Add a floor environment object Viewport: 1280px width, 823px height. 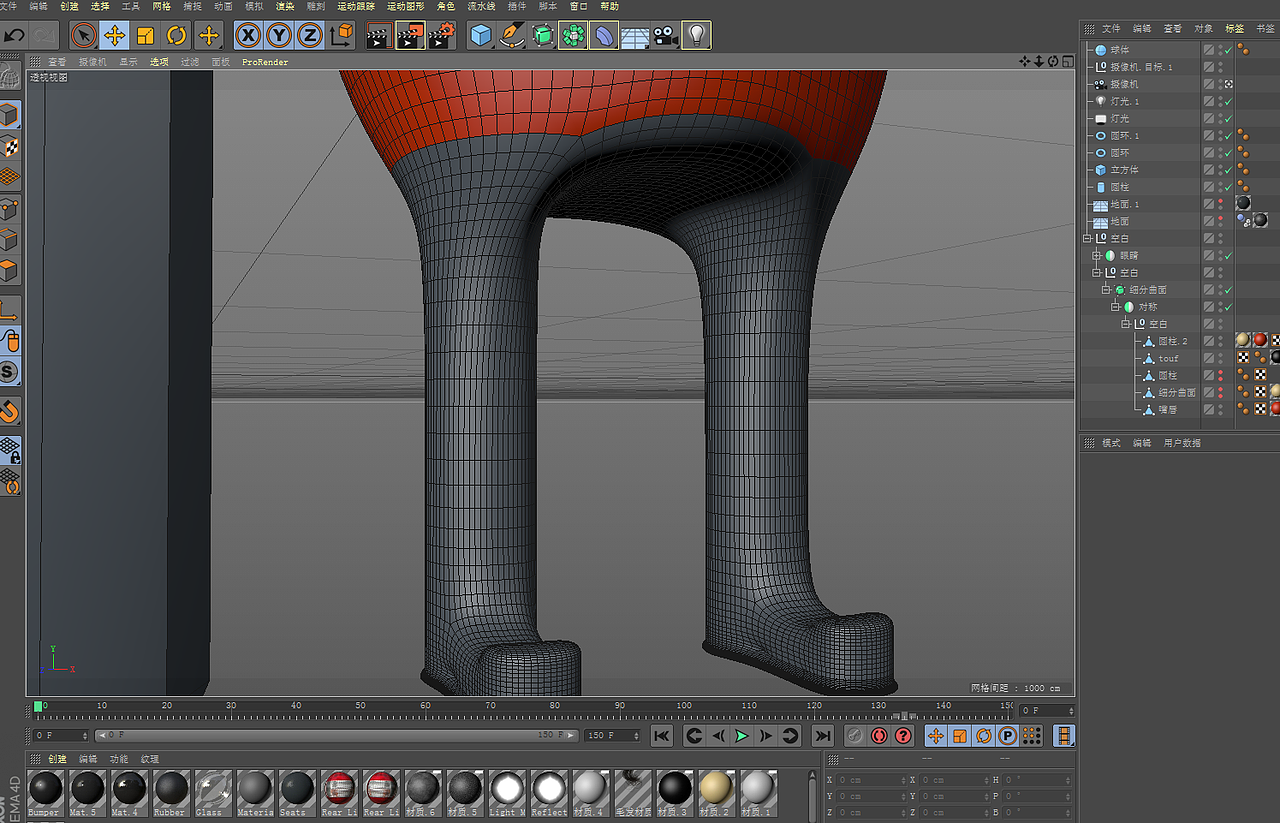pos(634,37)
